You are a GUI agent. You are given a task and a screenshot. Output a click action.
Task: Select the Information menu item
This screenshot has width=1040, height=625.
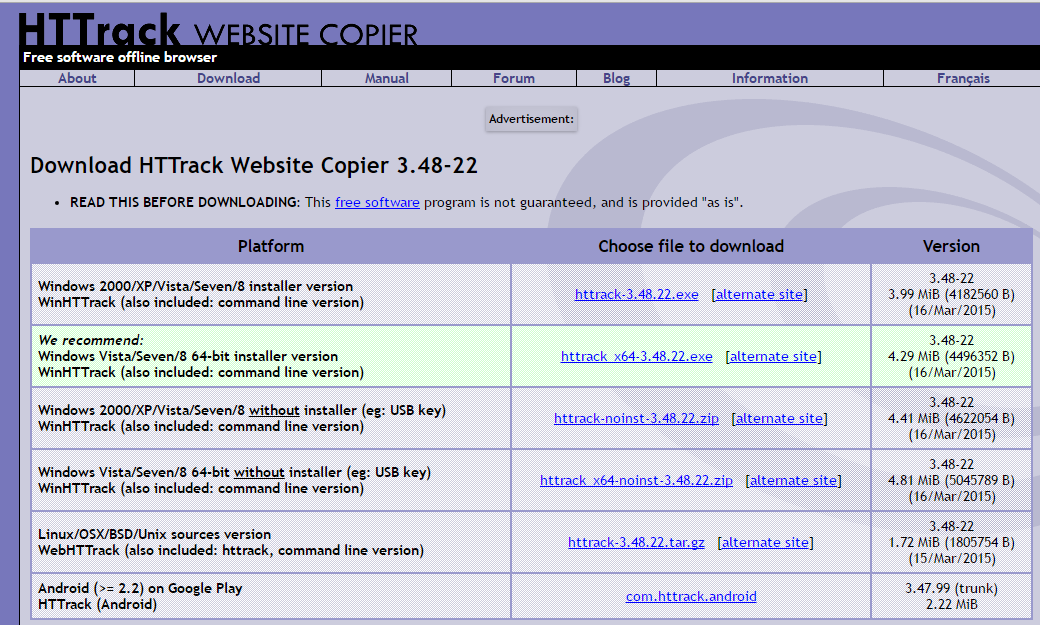(x=769, y=78)
